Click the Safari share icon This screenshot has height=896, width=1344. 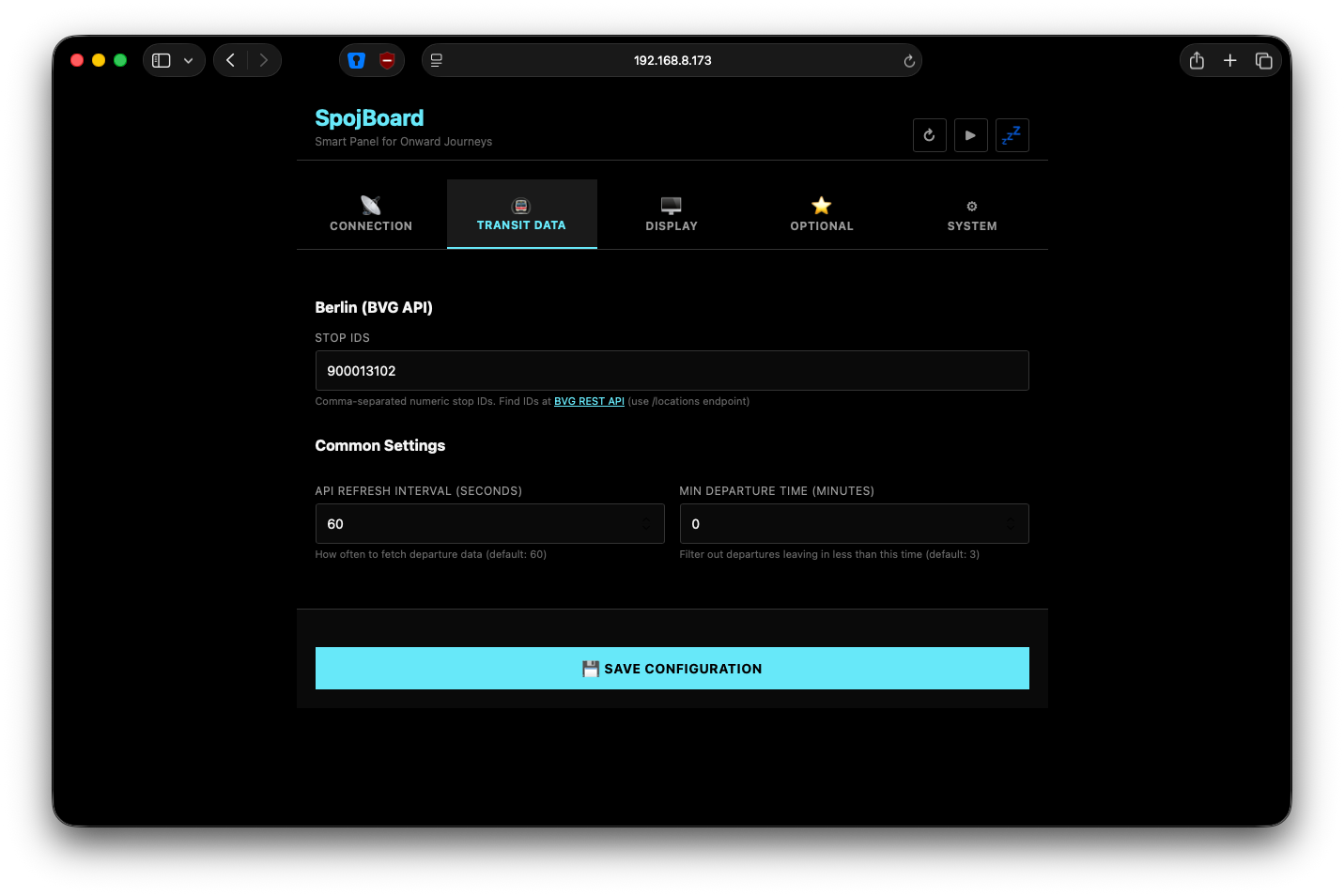pyautogui.click(x=1197, y=60)
